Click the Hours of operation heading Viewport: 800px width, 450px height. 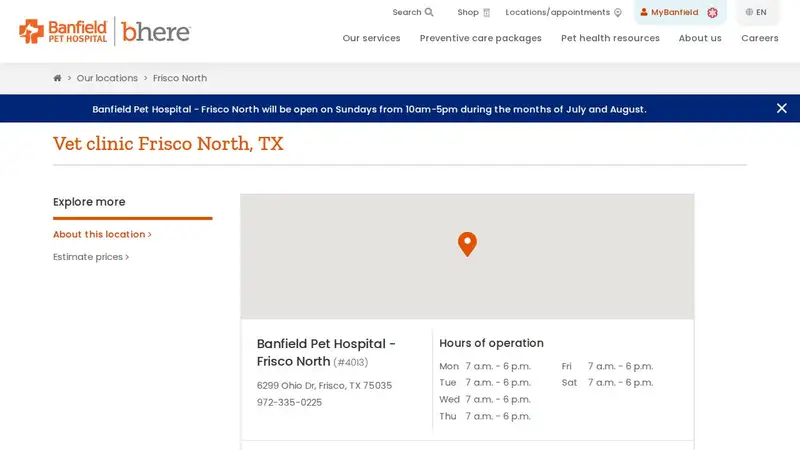[x=491, y=343]
